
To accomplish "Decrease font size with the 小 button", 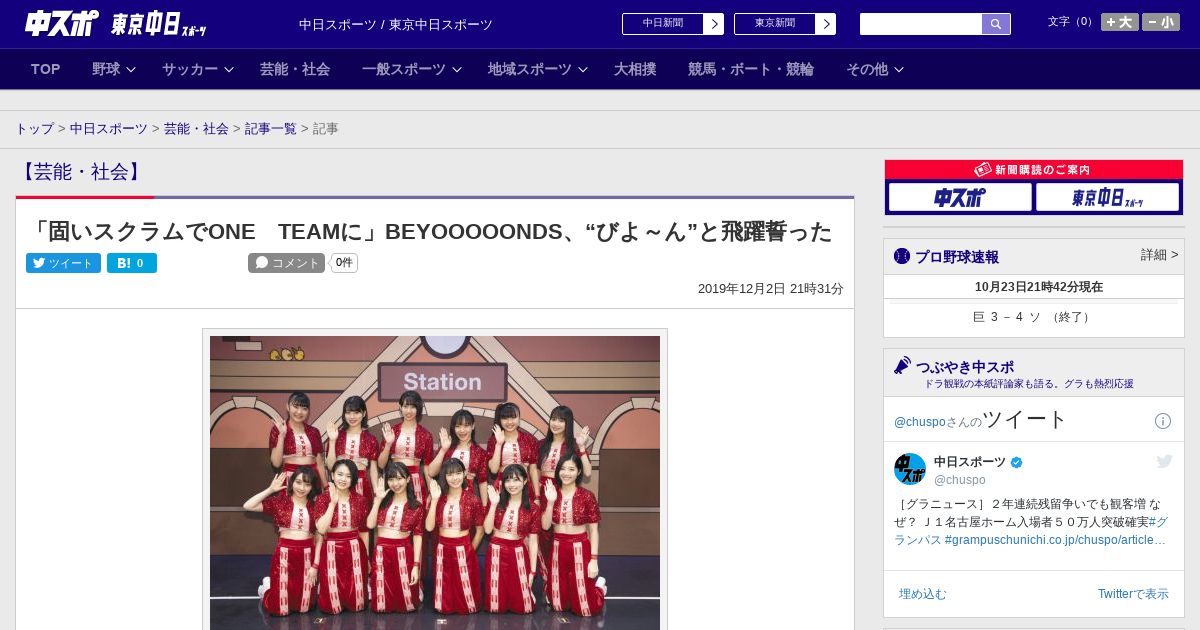I will coord(1161,22).
